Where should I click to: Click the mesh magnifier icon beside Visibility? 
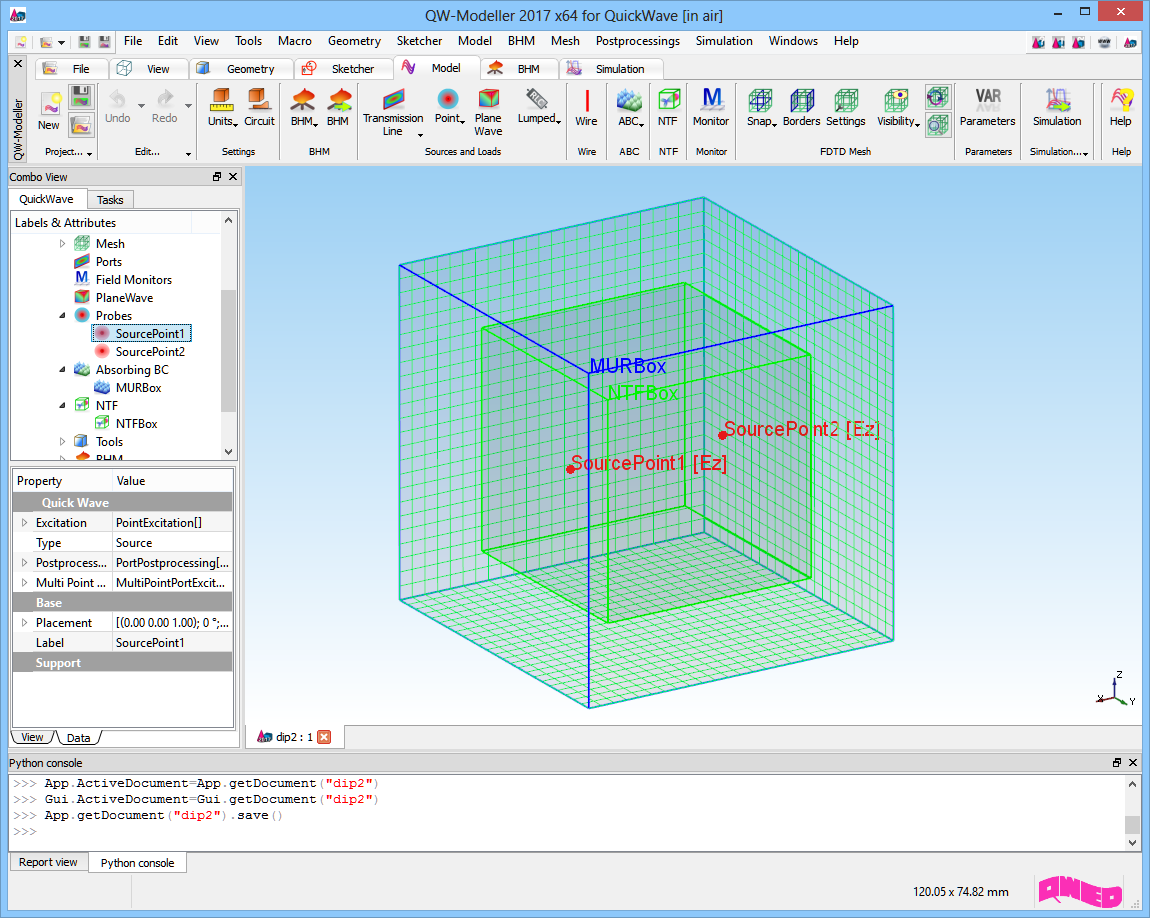tap(937, 125)
